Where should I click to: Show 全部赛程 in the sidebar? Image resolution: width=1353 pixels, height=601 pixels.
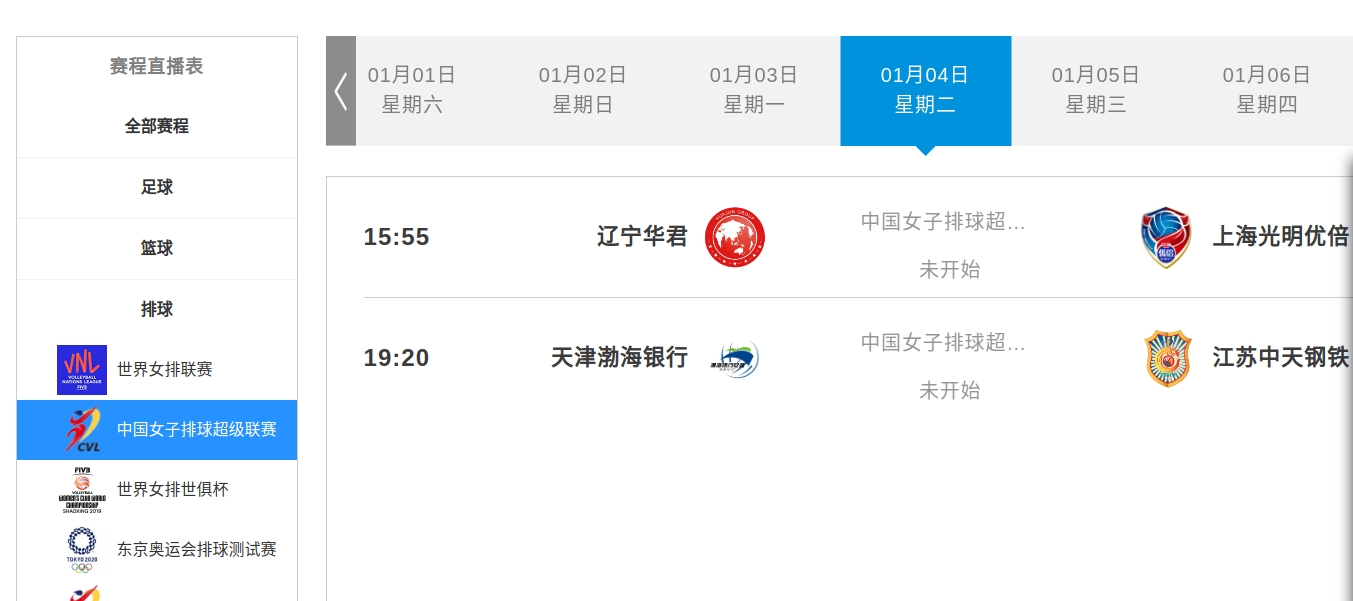[157, 127]
